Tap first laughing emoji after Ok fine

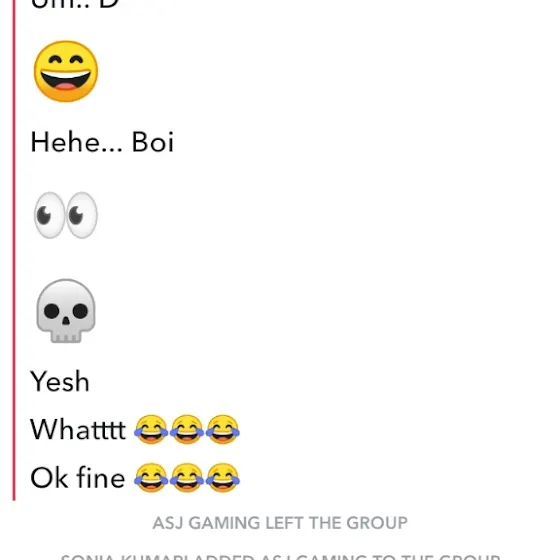pyautogui.click(x=151, y=478)
